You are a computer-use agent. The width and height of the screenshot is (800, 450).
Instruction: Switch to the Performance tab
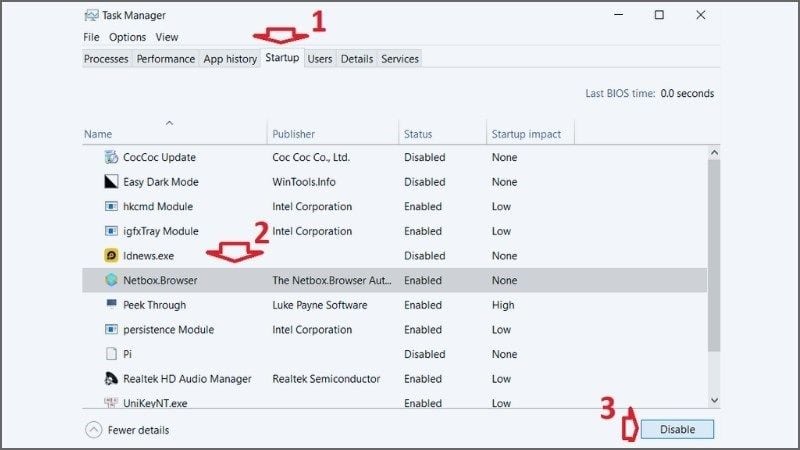[x=166, y=59]
